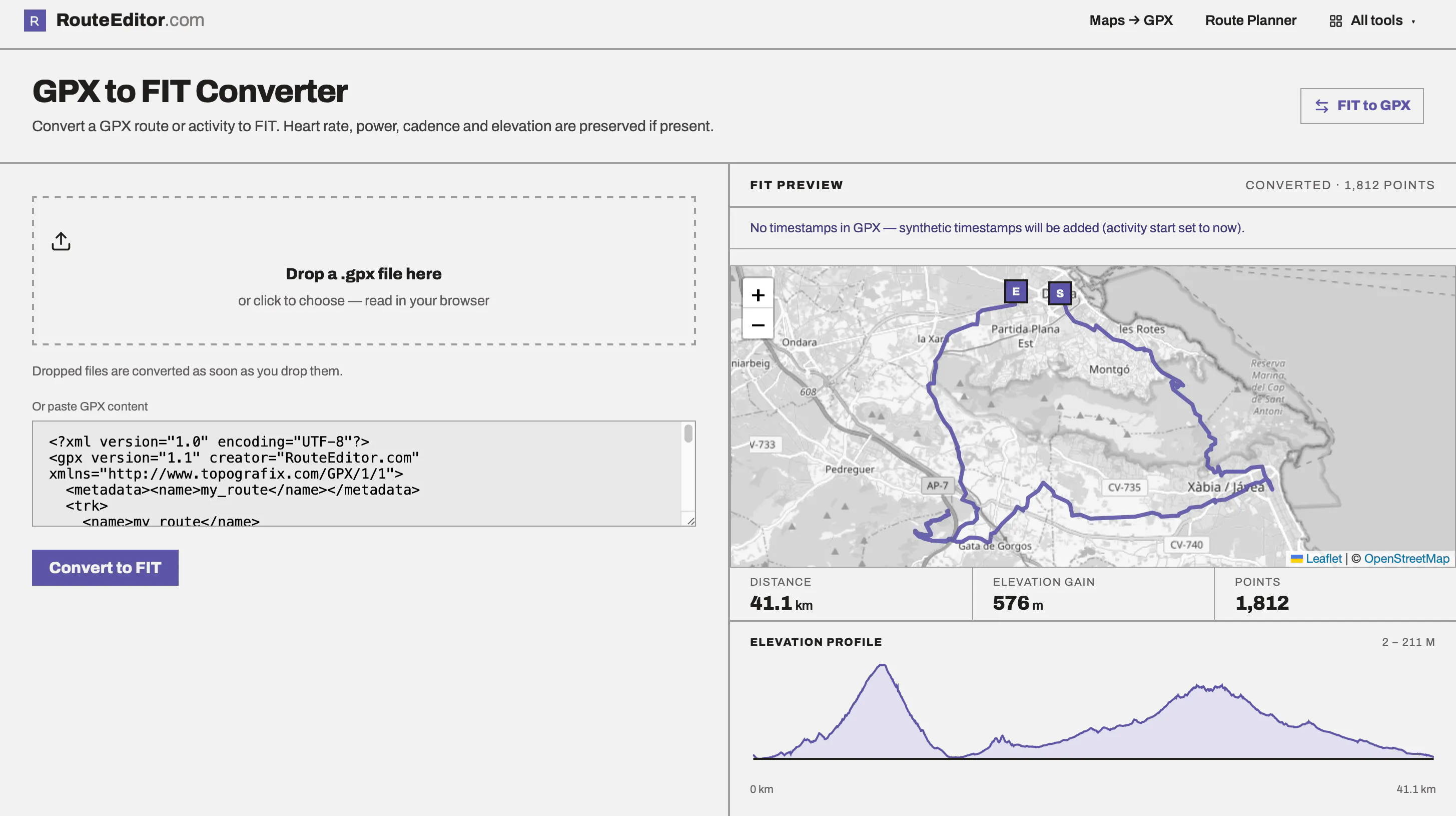Screen dimensions: 1456x816
Task: Click 'Dropped files are converted' hint text
Action: 187,371
